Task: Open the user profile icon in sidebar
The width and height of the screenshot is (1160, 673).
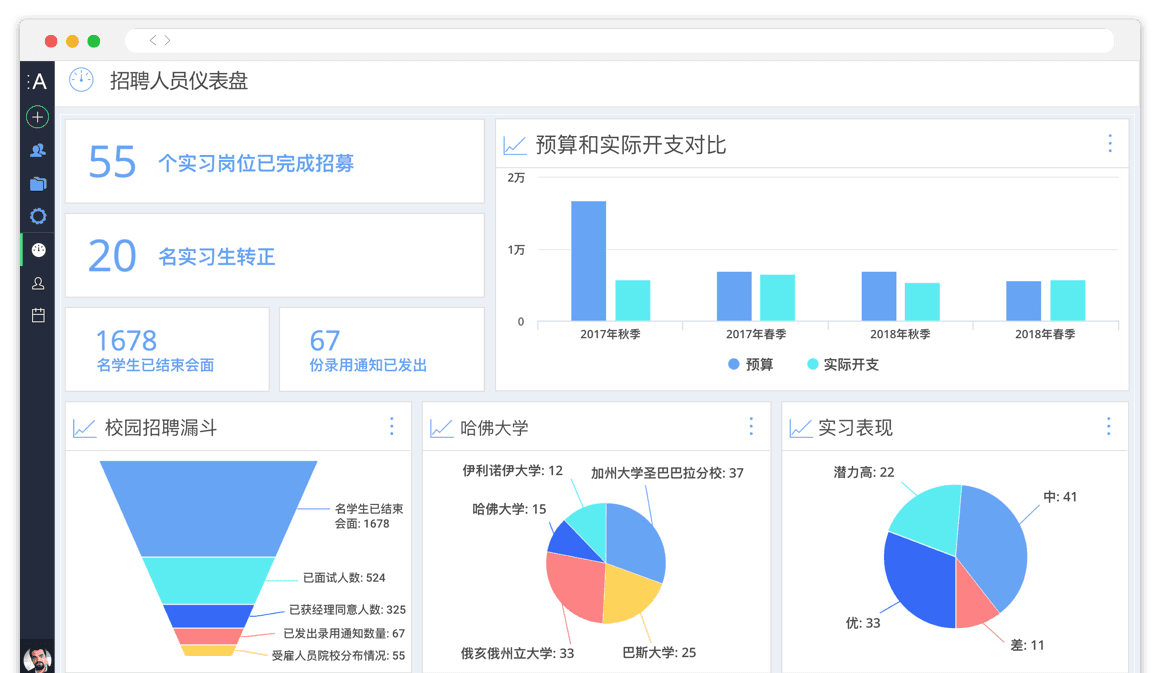Action: pyautogui.click(x=38, y=283)
